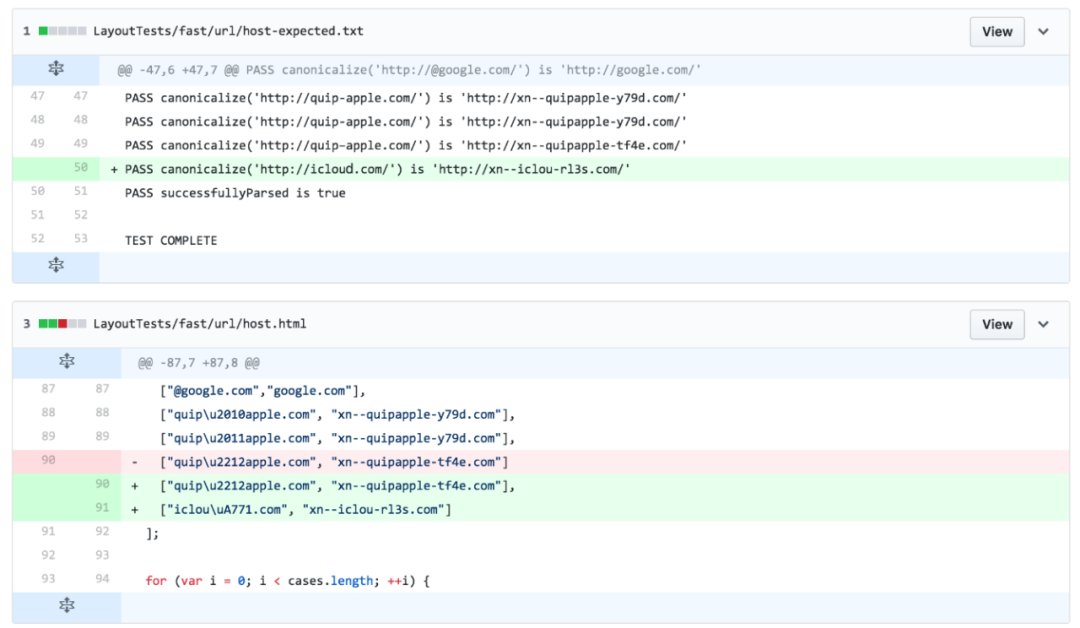Collapse the host.html file diff
1080x628 pixels.
1043,324
